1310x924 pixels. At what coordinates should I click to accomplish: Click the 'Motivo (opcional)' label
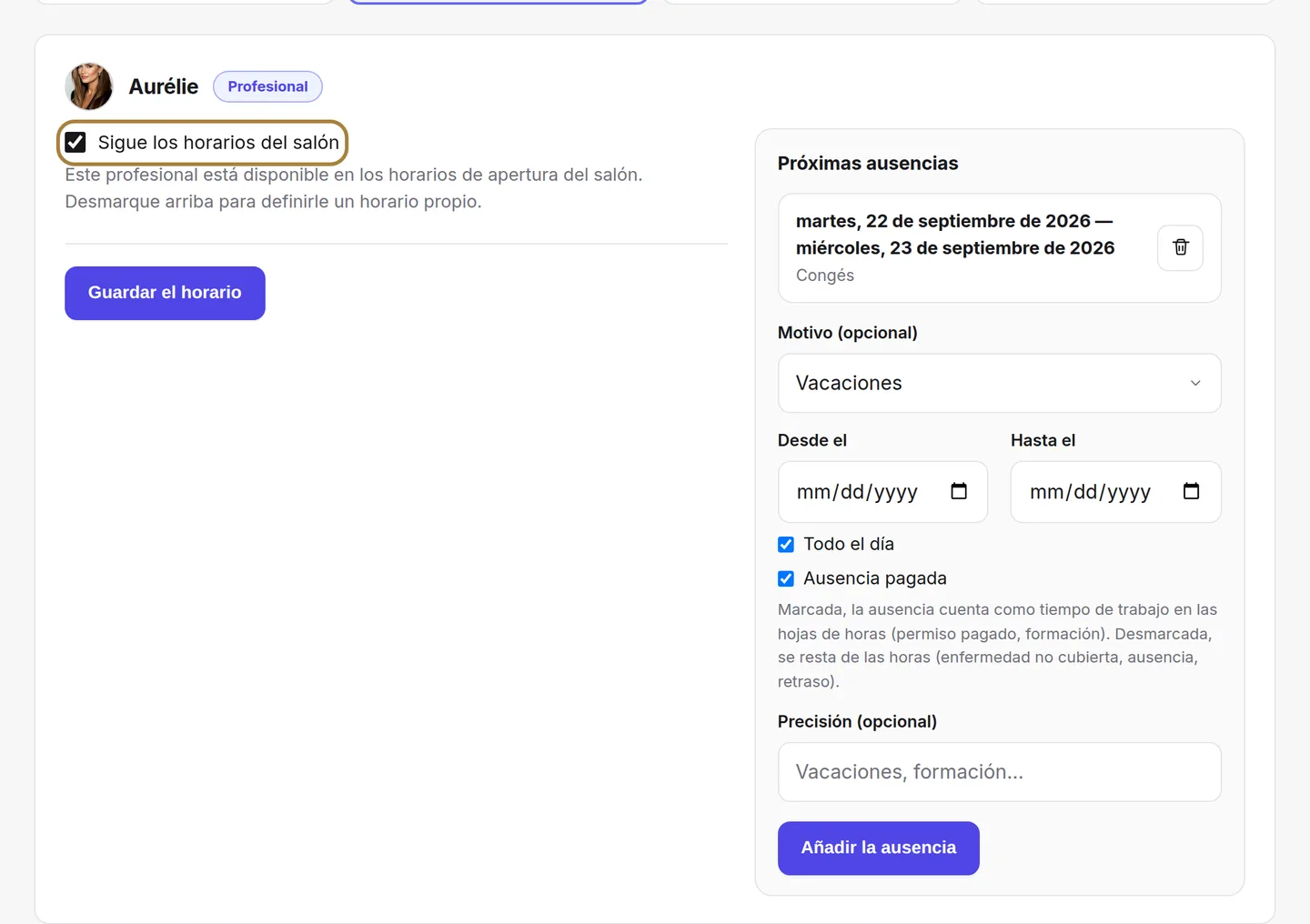coord(847,333)
